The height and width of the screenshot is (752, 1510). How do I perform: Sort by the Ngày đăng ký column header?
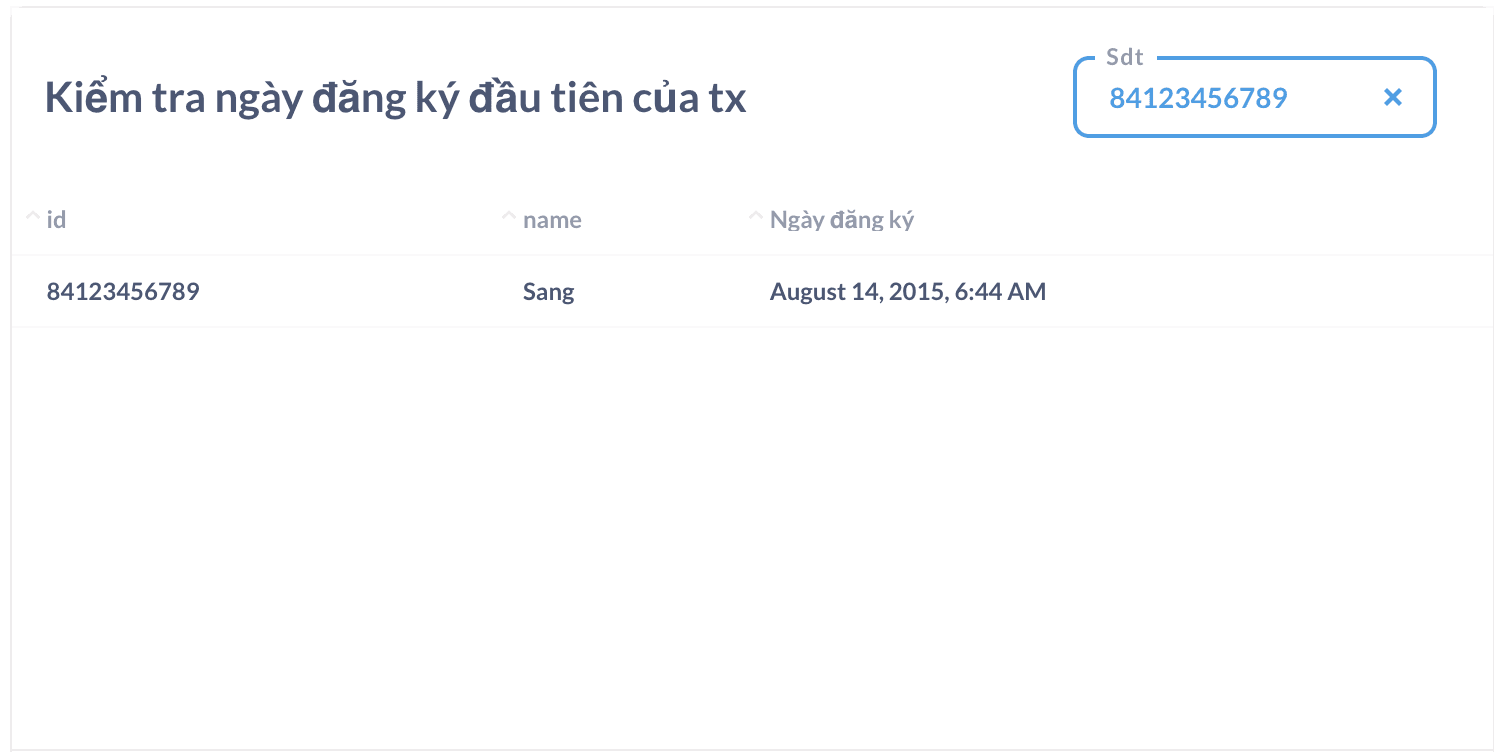click(x=841, y=220)
